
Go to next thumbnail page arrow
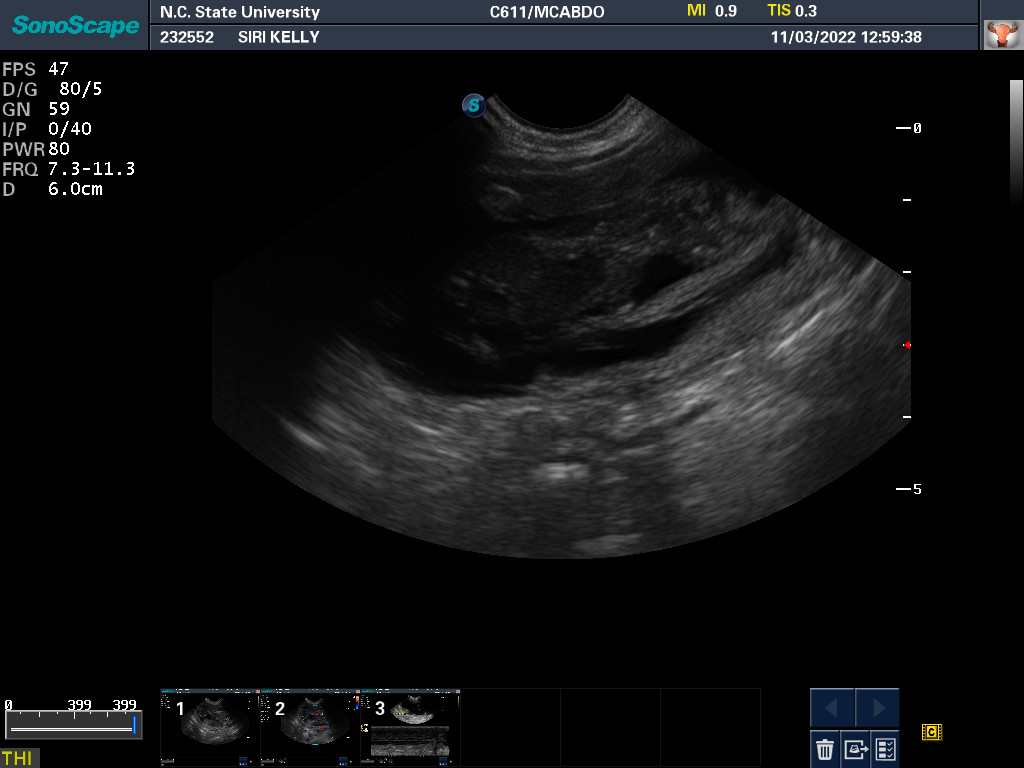pos(877,708)
